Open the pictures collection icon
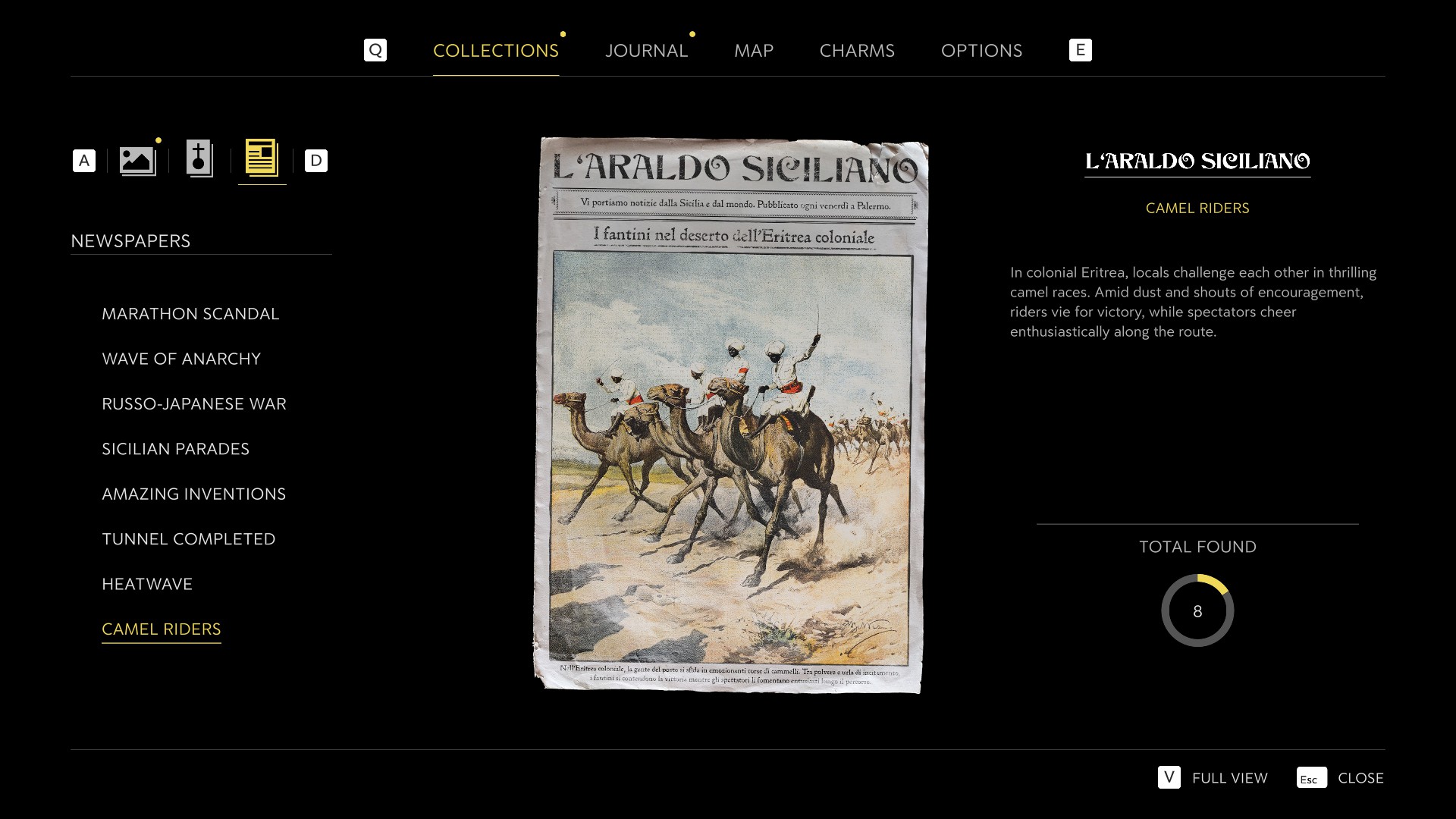 (x=138, y=160)
